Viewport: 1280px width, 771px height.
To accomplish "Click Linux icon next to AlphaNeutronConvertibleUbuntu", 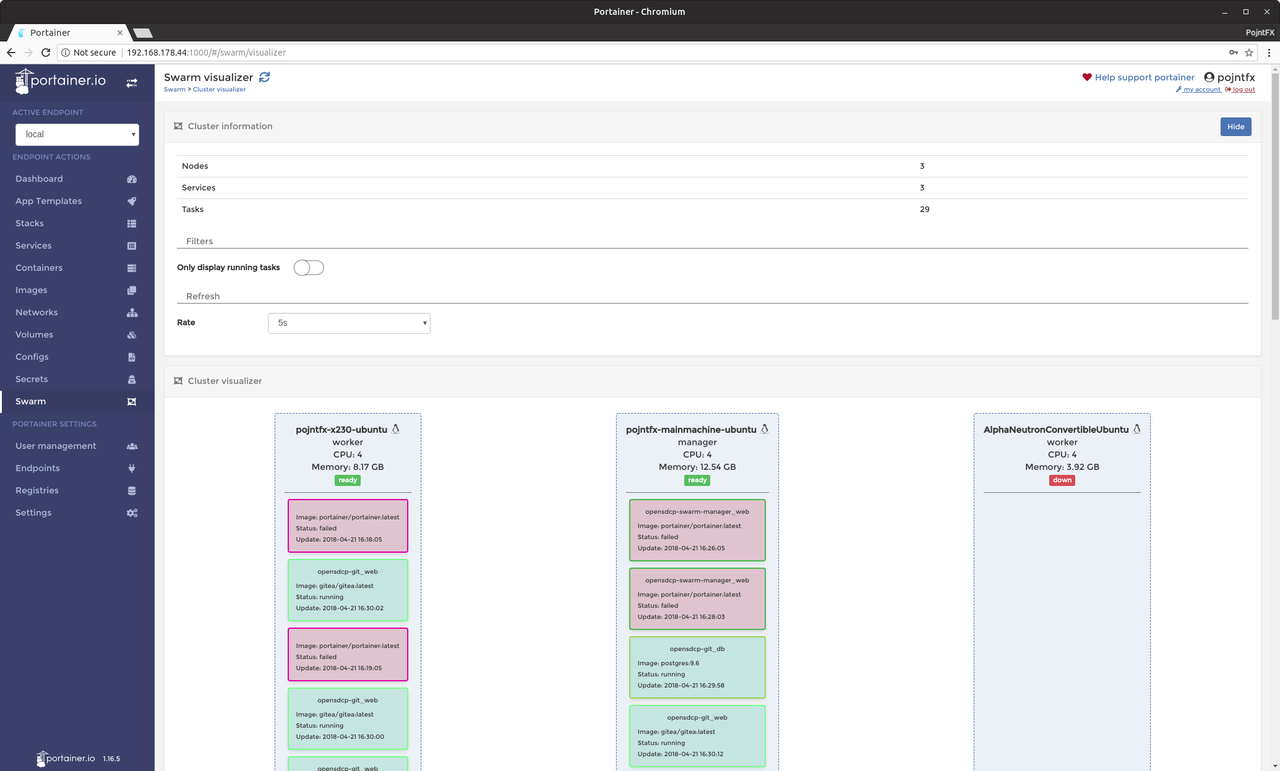I will point(1136,429).
